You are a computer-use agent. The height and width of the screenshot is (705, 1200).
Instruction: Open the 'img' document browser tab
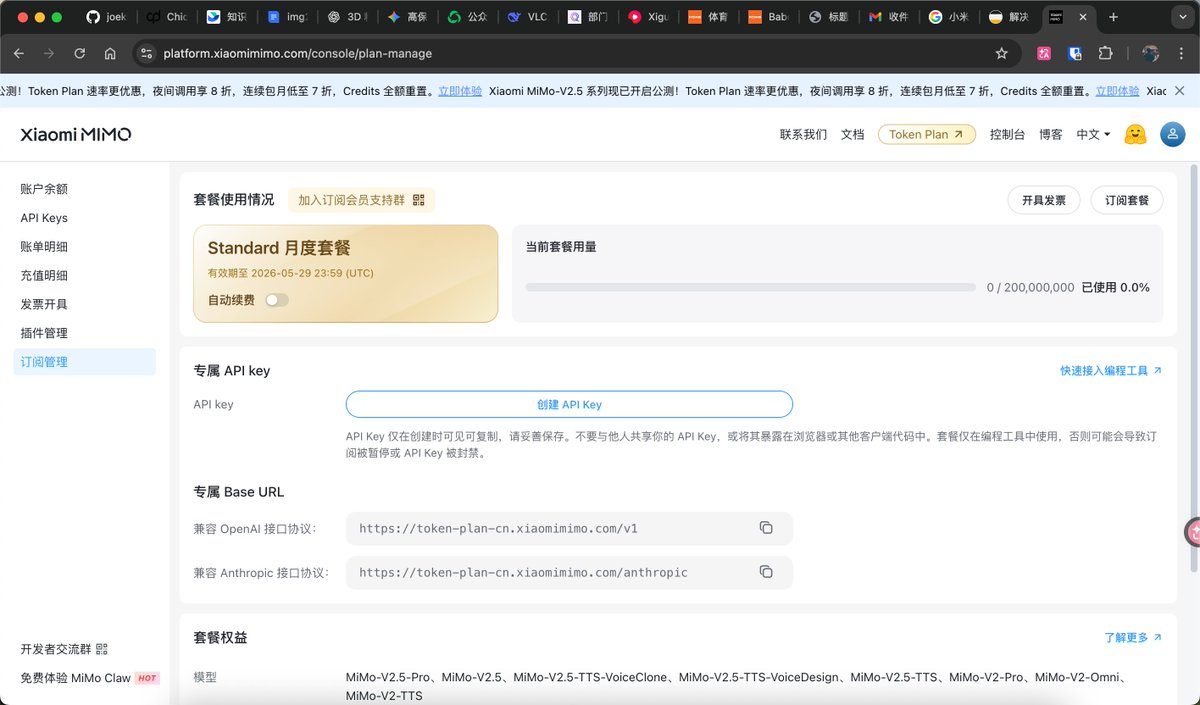point(286,17)
